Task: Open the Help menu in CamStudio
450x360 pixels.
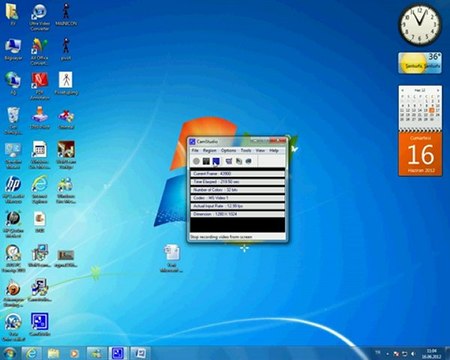Action: [274, 151]
